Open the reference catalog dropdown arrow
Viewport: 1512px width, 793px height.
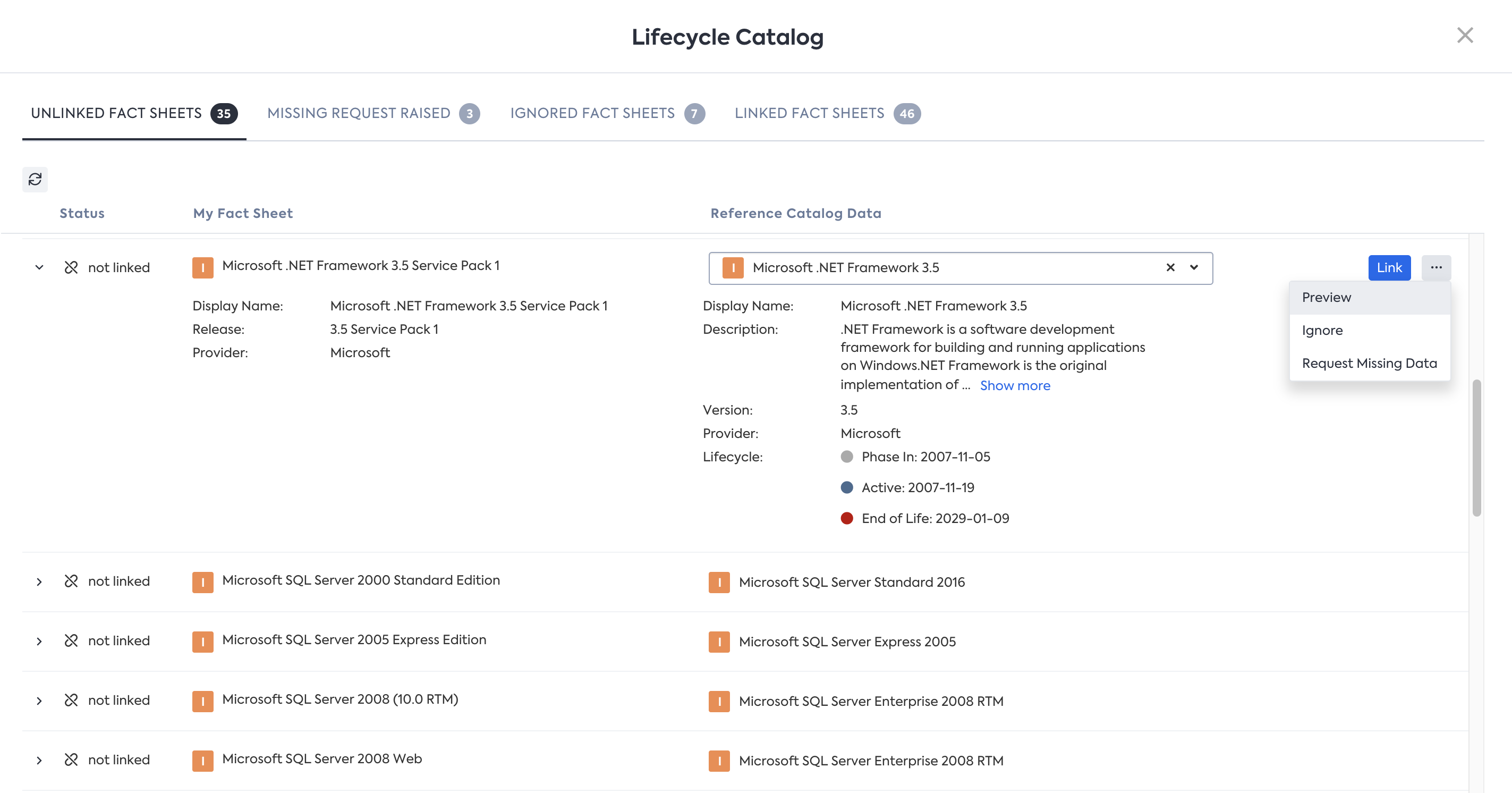[1194, 267]
